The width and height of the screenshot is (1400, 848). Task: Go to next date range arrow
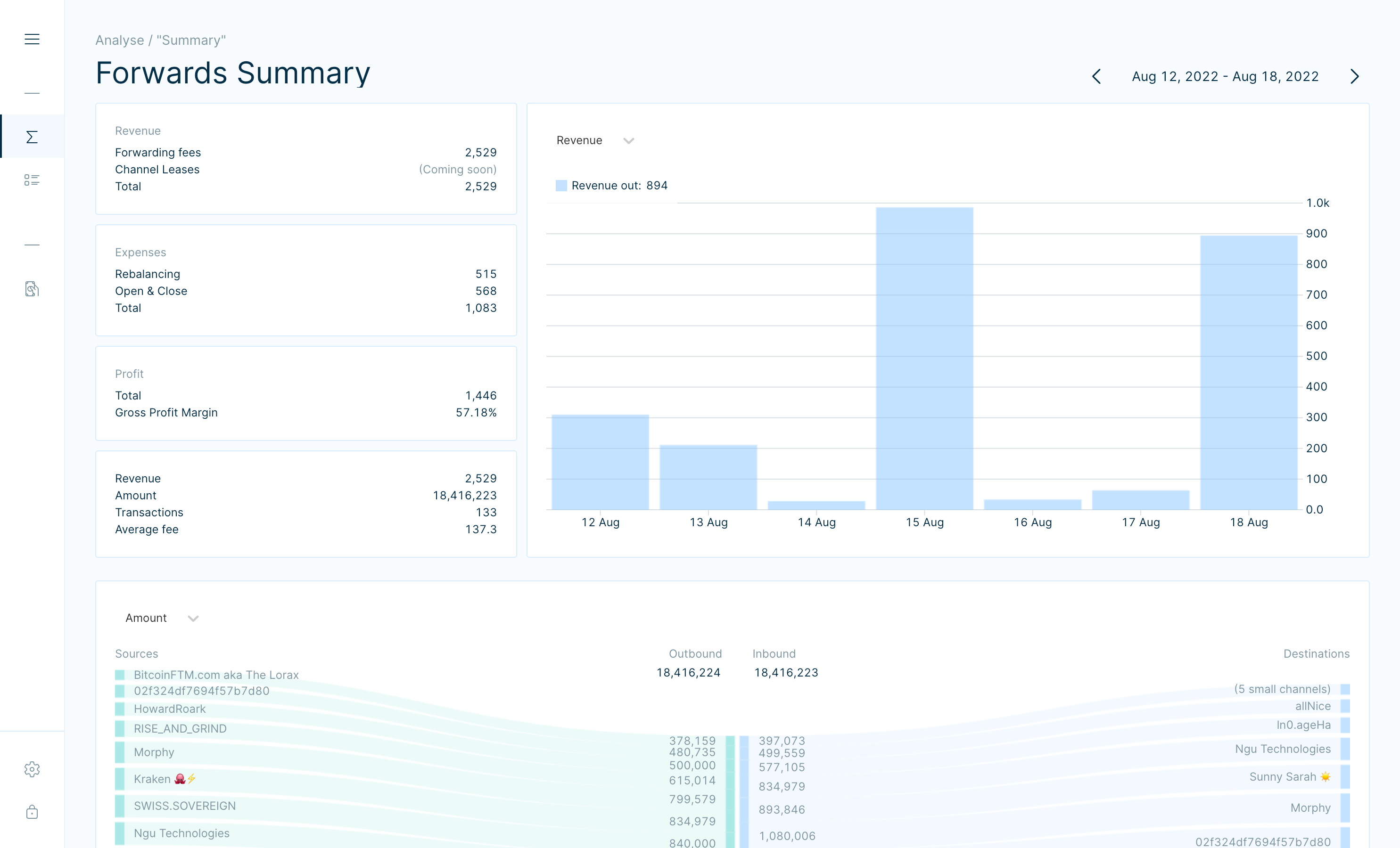click(1355, 77)
